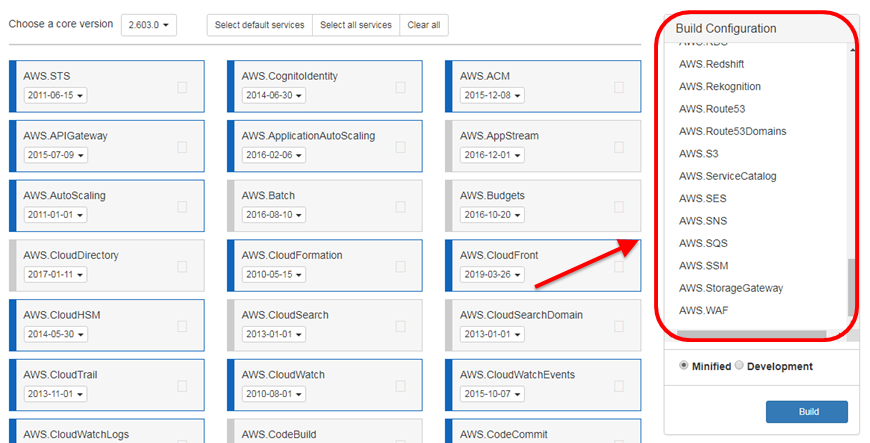870x443 pixels.
Task: Open AWS.CloudDirectory version dropdown 2017-01-11
Action: coord(55,274)
